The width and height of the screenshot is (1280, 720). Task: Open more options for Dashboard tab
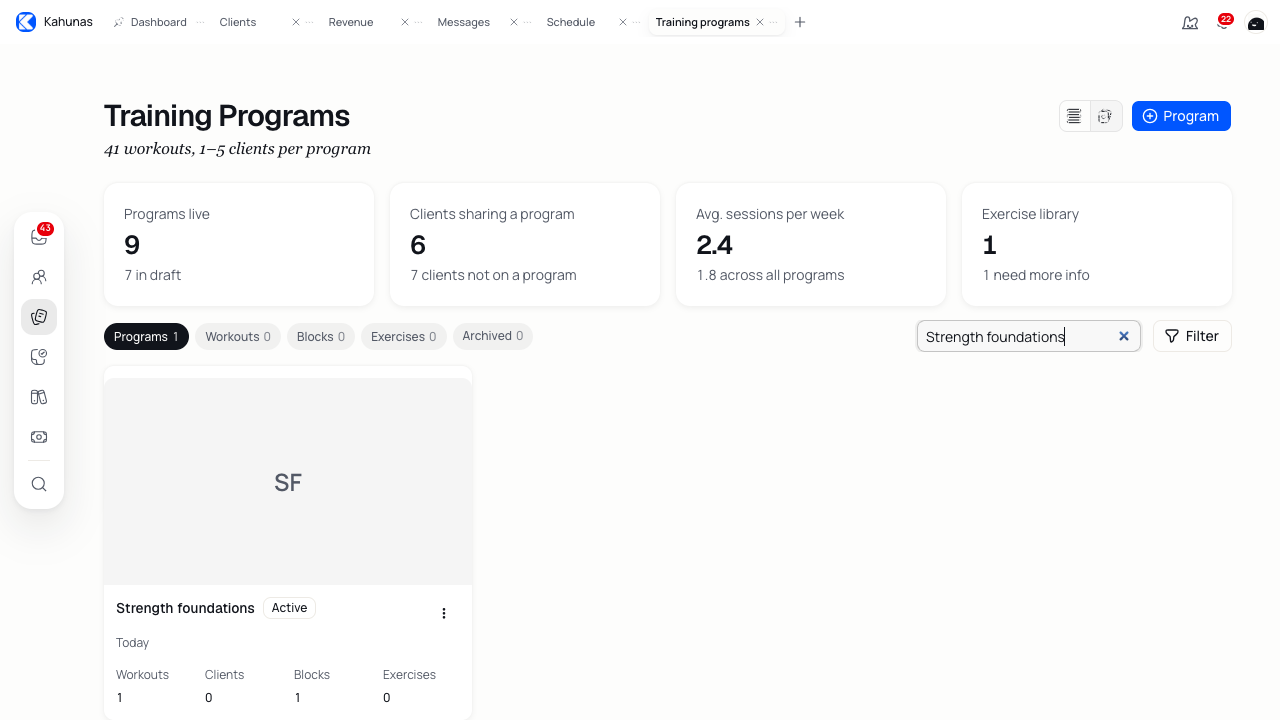pos(200,22)
